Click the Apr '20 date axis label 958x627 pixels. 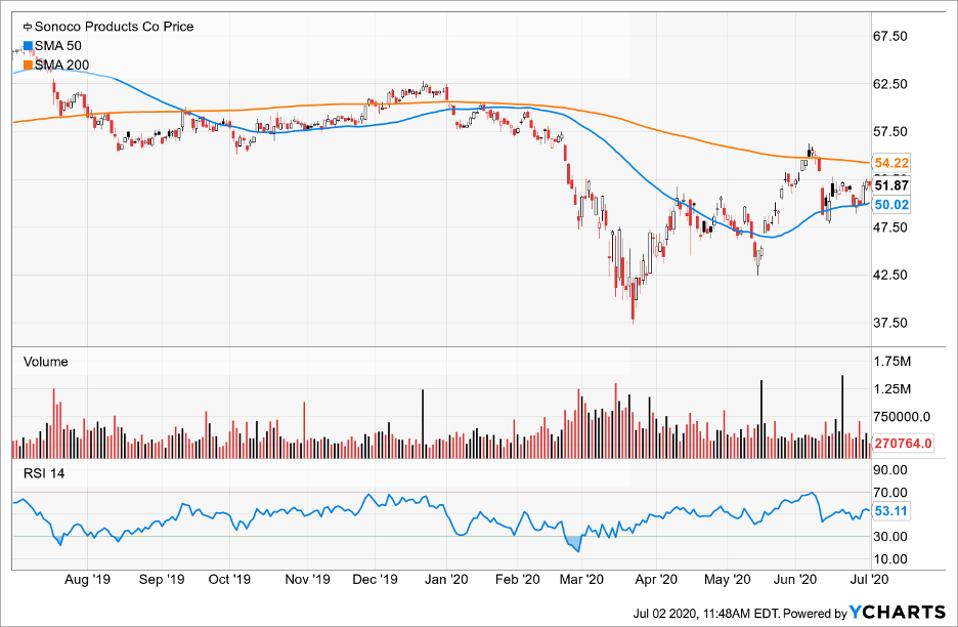pos(656,579)
